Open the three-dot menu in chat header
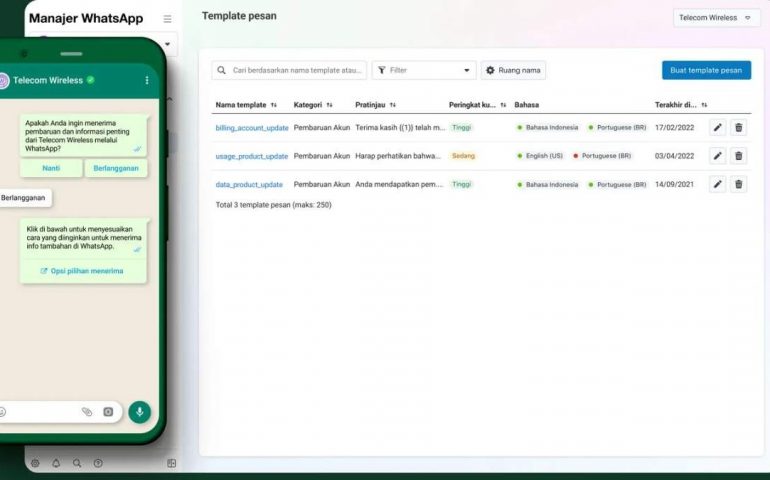 (147, 80)
